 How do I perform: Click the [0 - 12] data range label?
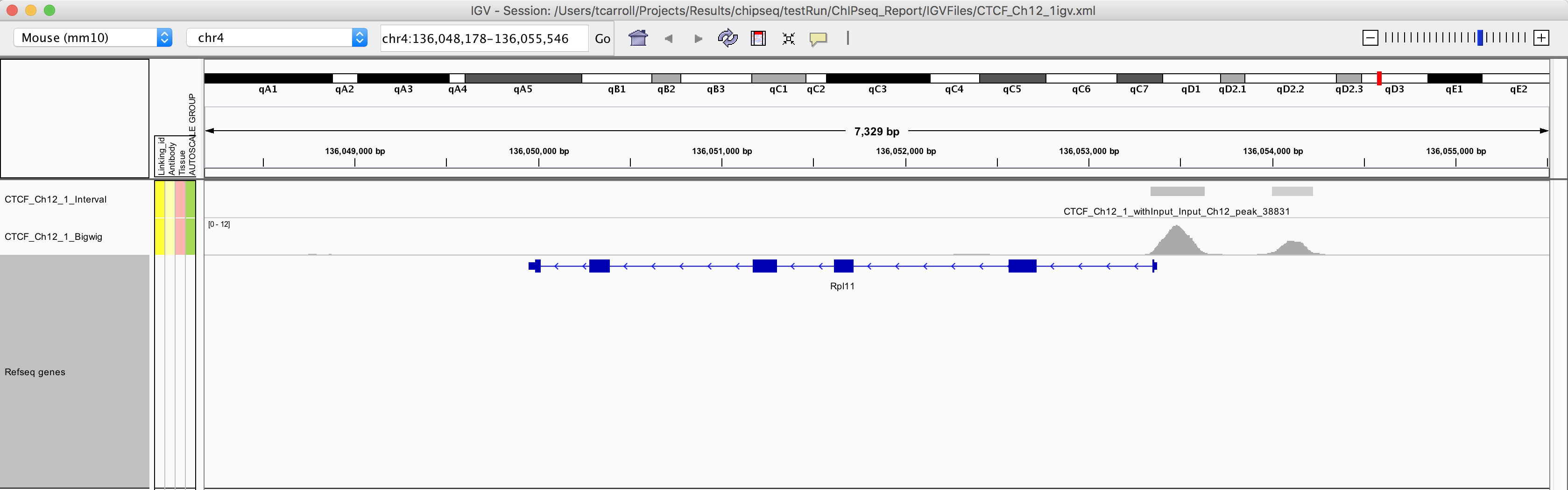point(219,224)
